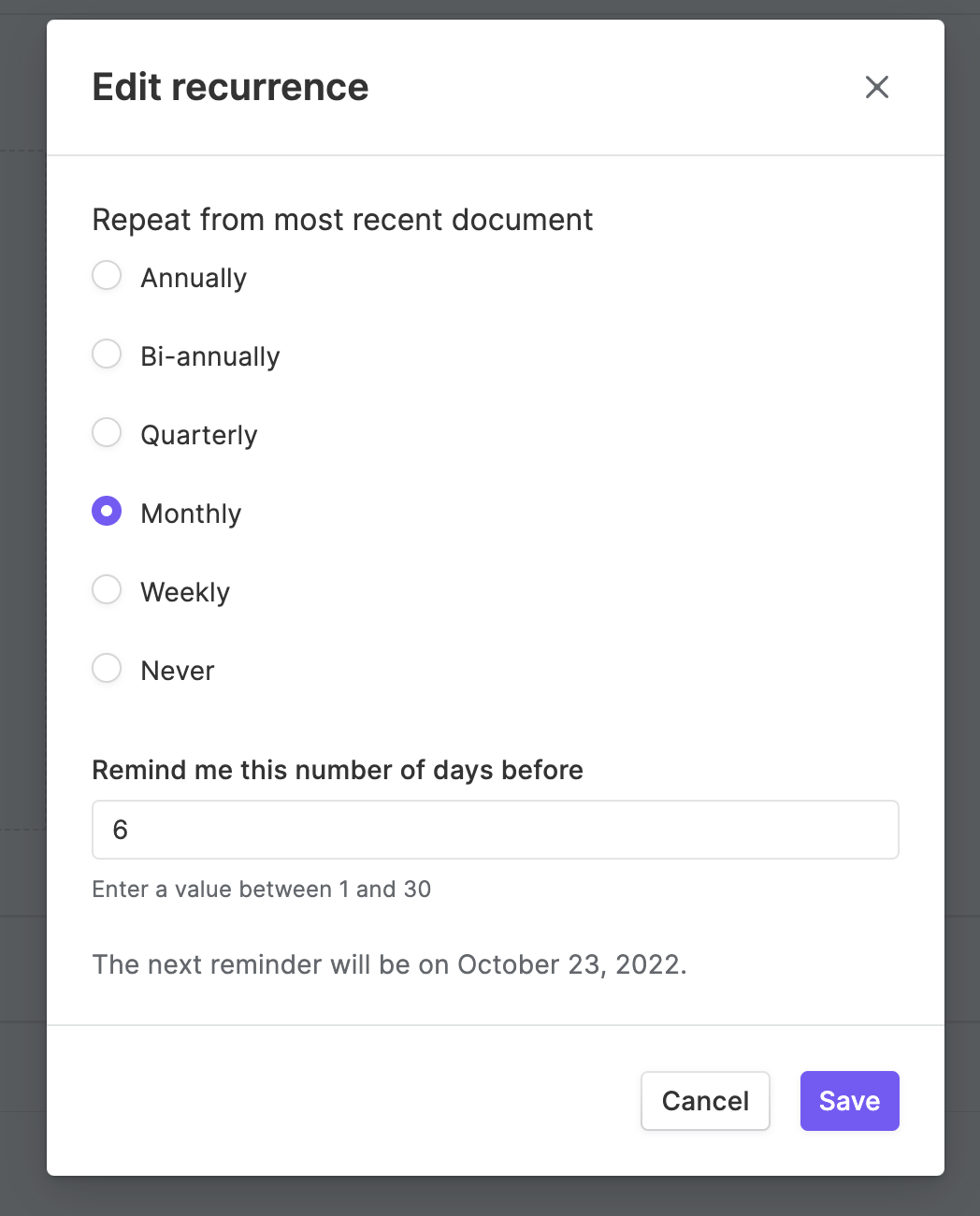
Task: Close the Edit recurrence dialog
Action: pos(877,87)
